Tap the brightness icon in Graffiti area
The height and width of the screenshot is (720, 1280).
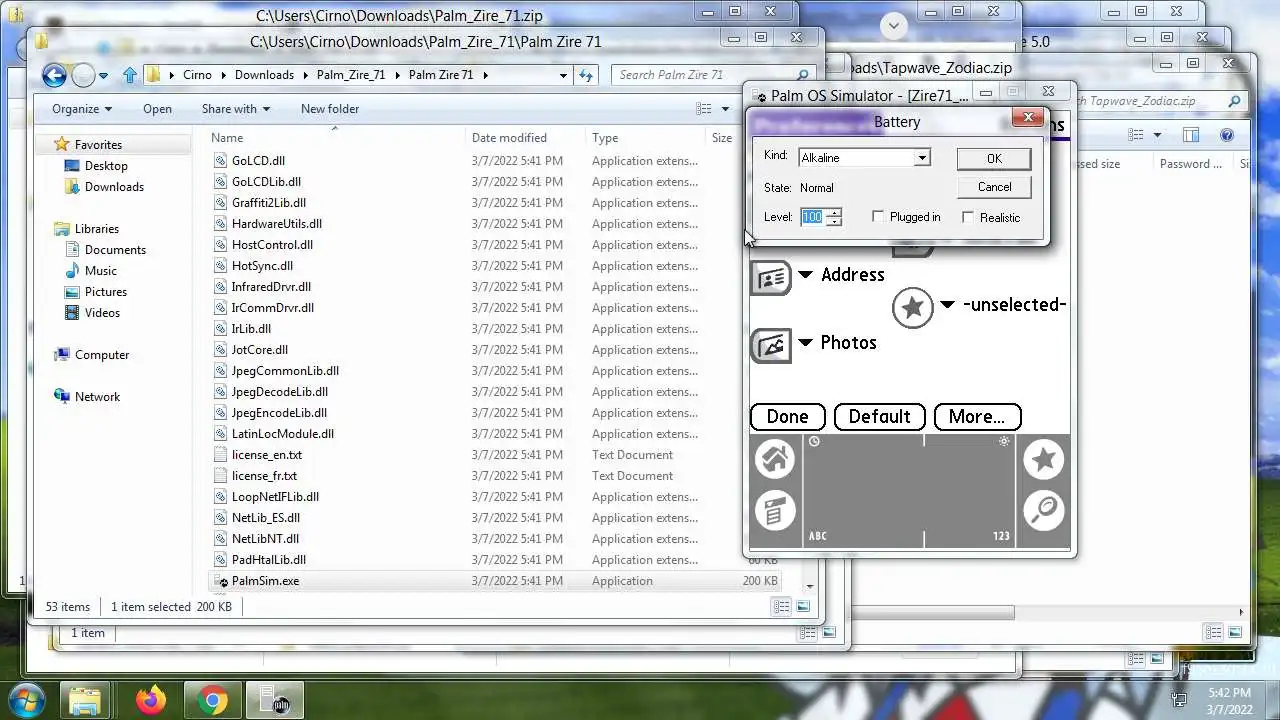pos(1004,441)
